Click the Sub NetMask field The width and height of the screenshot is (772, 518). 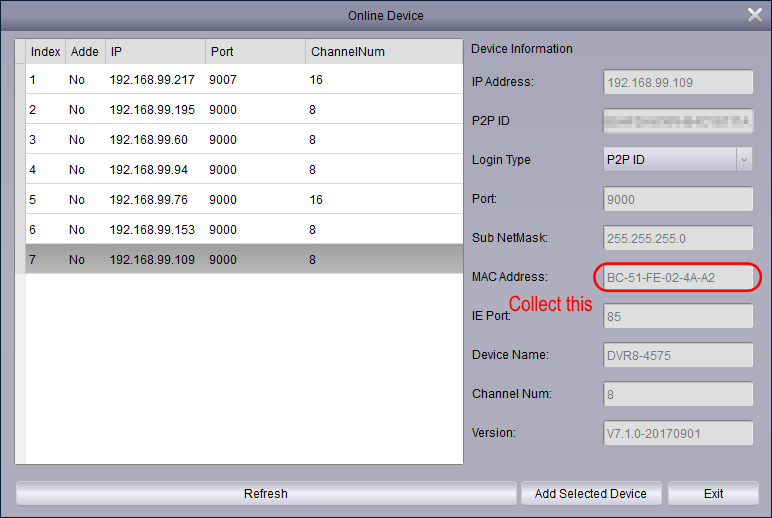tap(677, 238)
